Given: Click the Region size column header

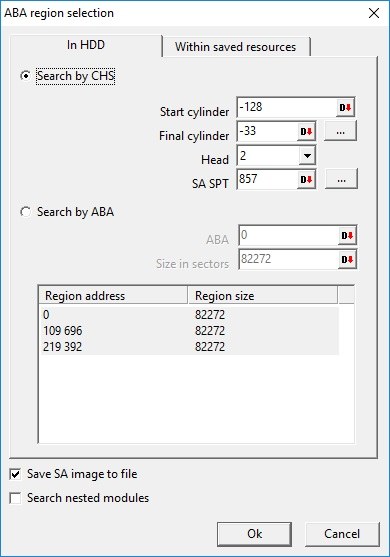Looking at the screenshot, I should tap(263, 296).
